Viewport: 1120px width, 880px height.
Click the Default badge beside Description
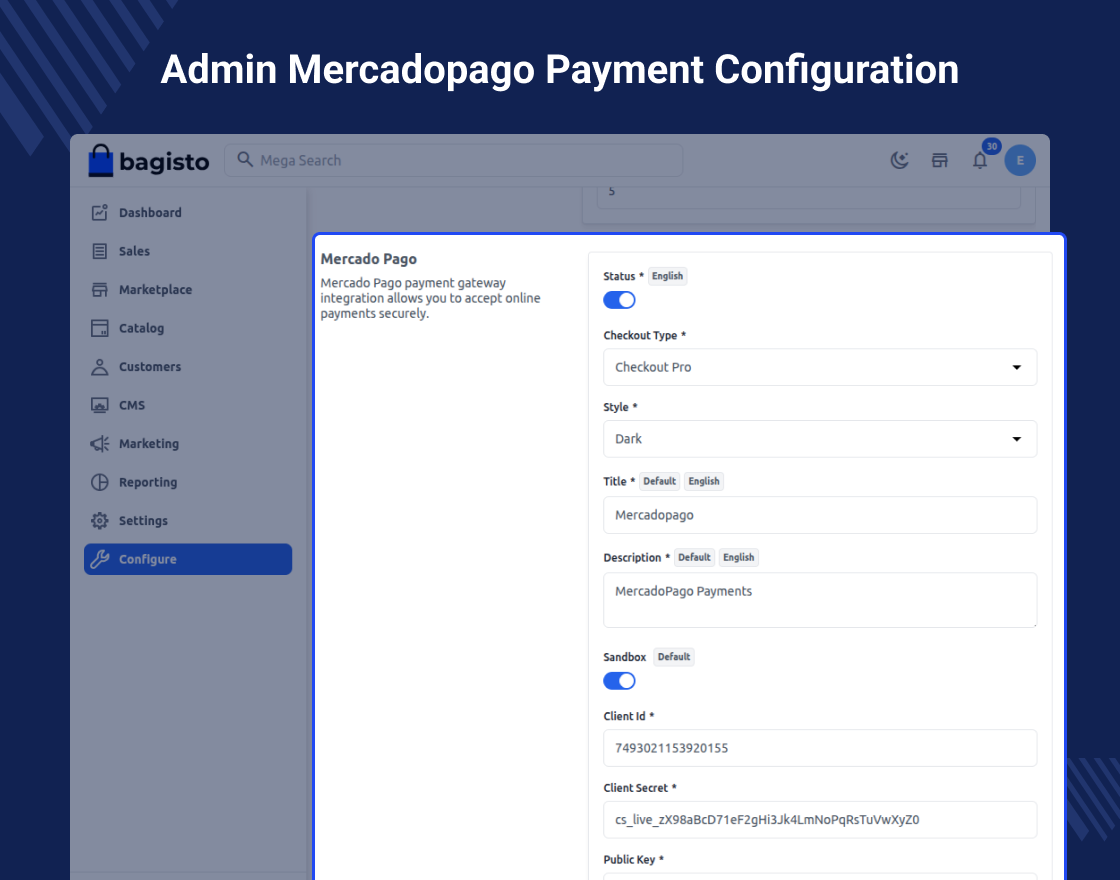pos(694,557)
